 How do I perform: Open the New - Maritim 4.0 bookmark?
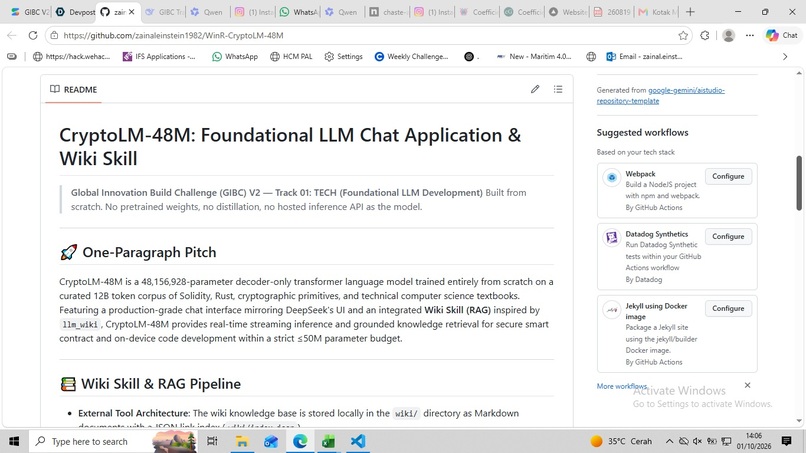(x=534, y=57)
